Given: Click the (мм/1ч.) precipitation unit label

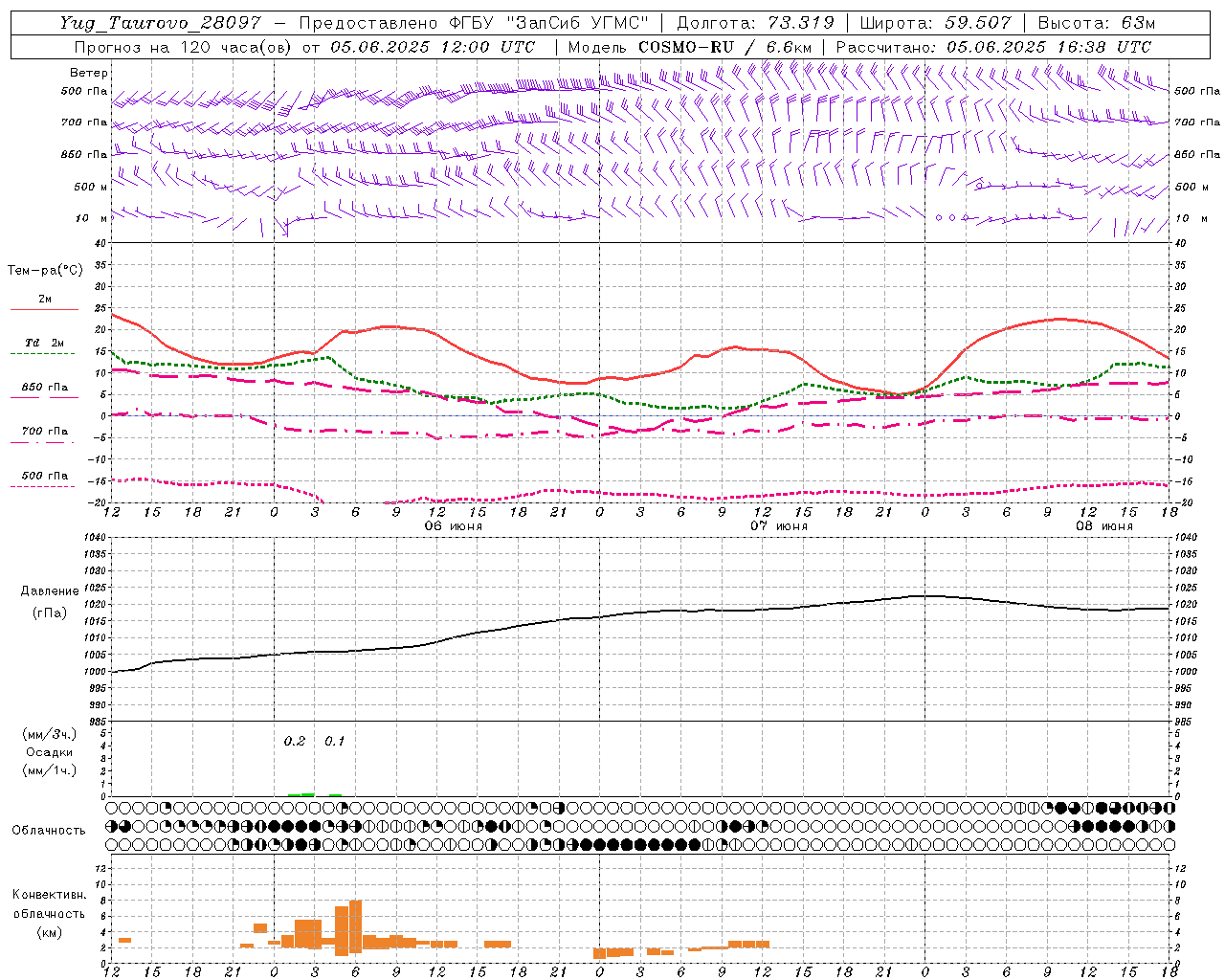Looking at the screenshot, I should click(50, 770).
